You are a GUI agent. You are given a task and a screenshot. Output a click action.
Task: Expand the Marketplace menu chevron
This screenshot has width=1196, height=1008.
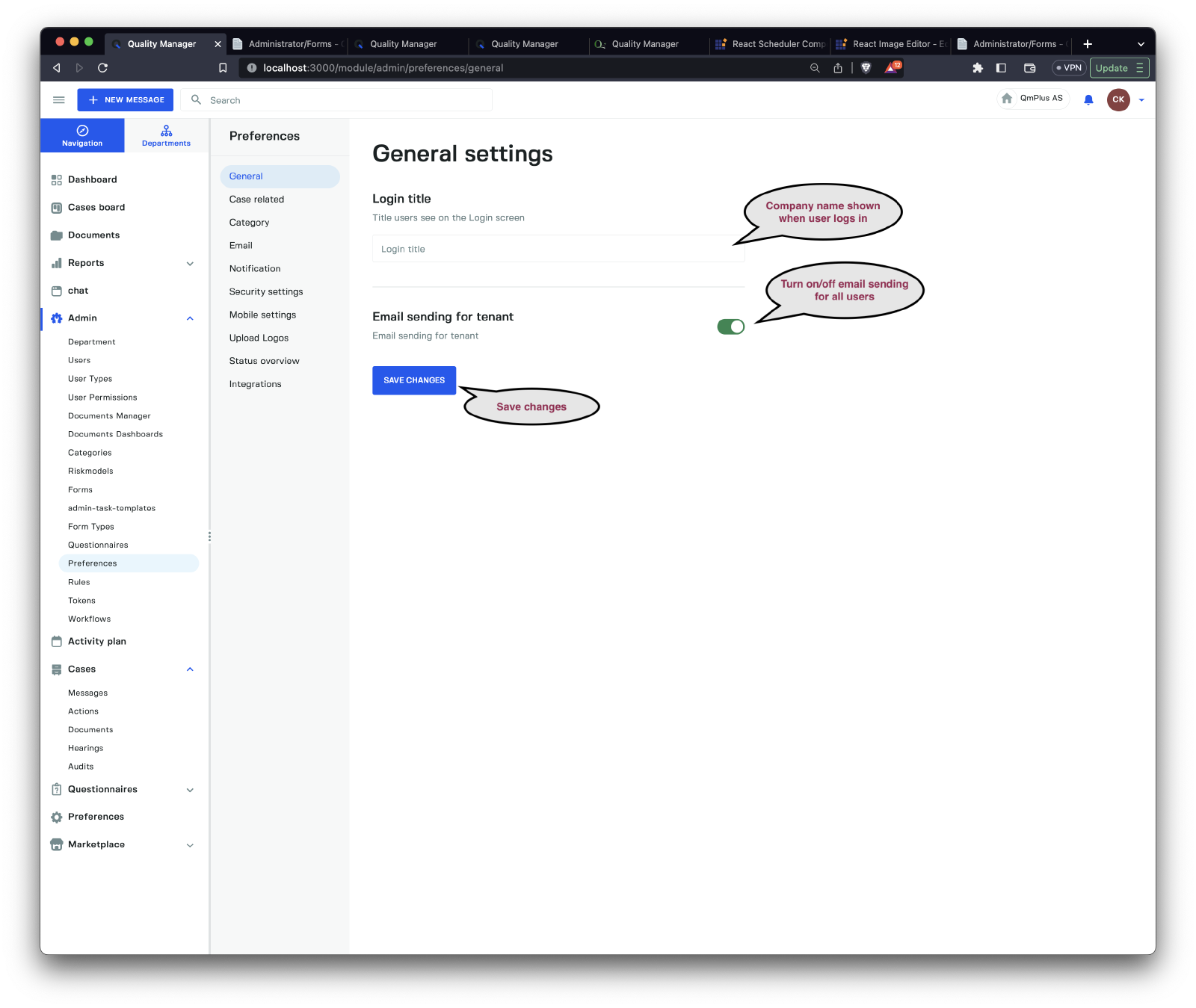coord(190,845)
